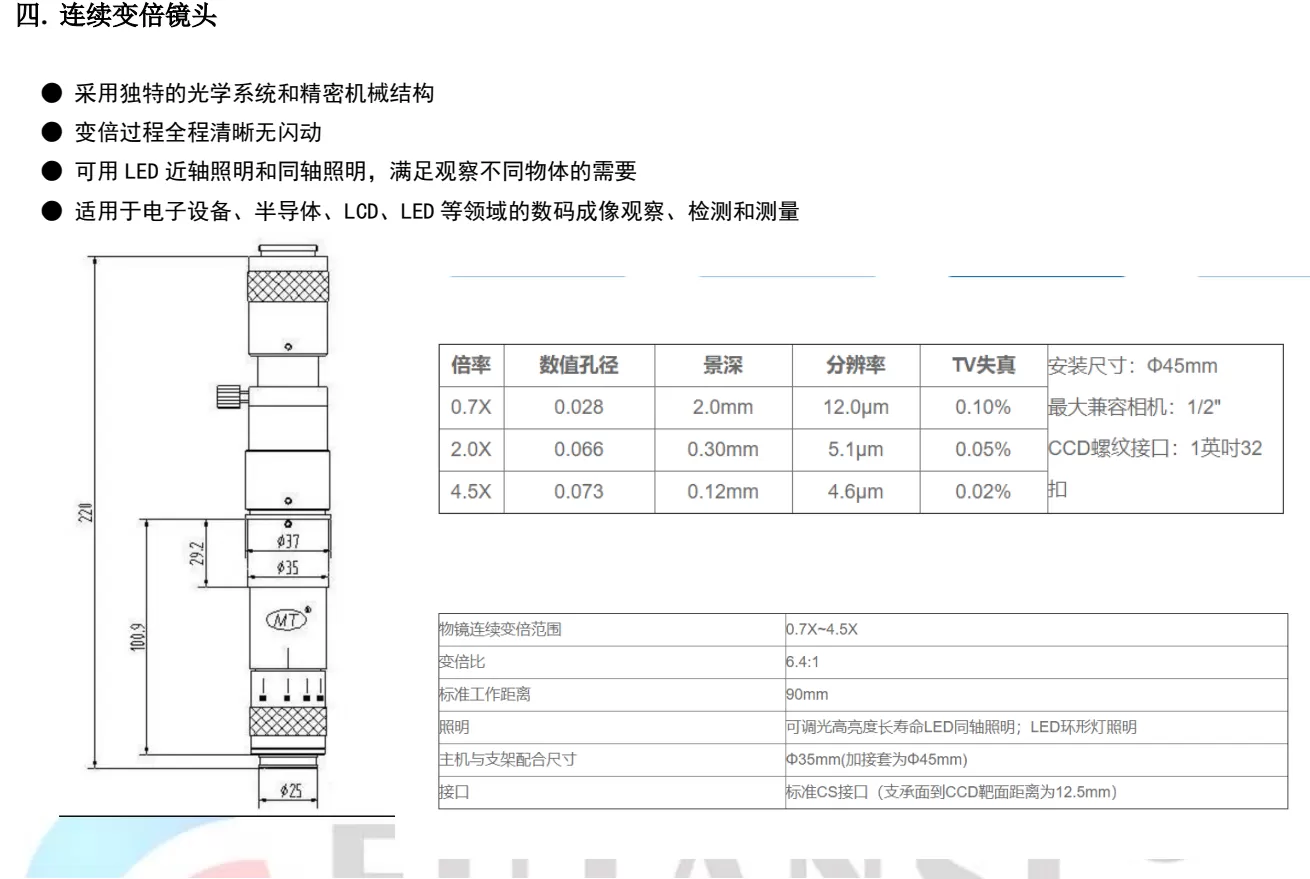Select the 倍率 table header cell
The image size is (1310, 879).
tap(470, 365)
